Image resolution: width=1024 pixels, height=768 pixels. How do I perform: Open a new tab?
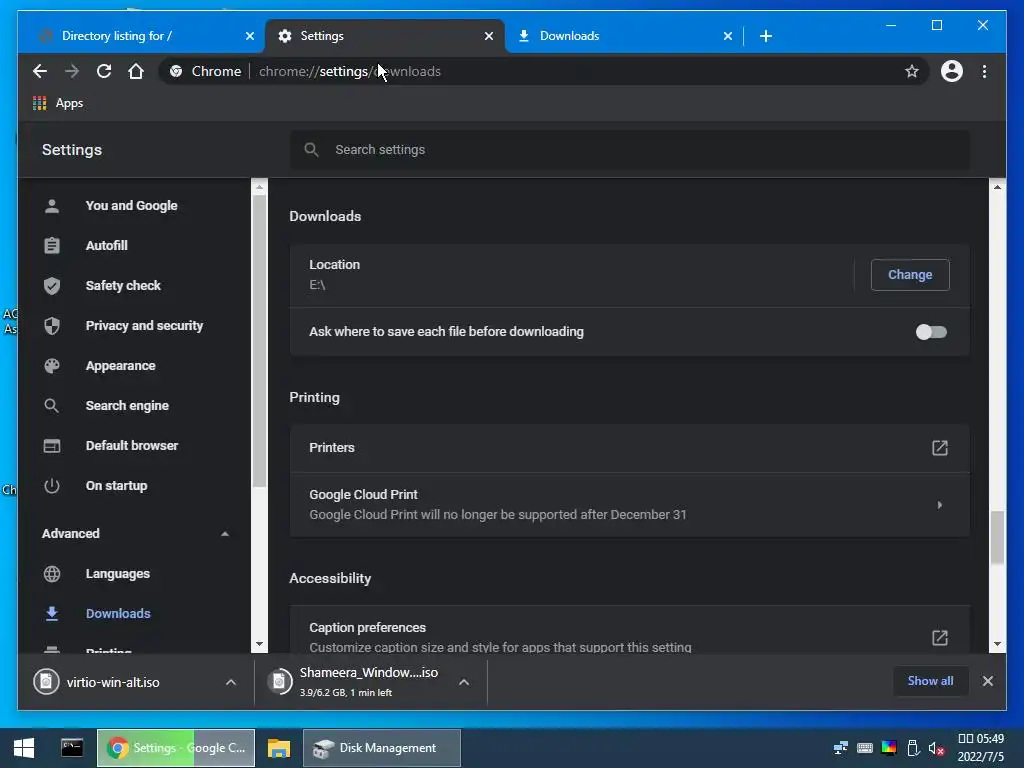[x=766, y=36]
